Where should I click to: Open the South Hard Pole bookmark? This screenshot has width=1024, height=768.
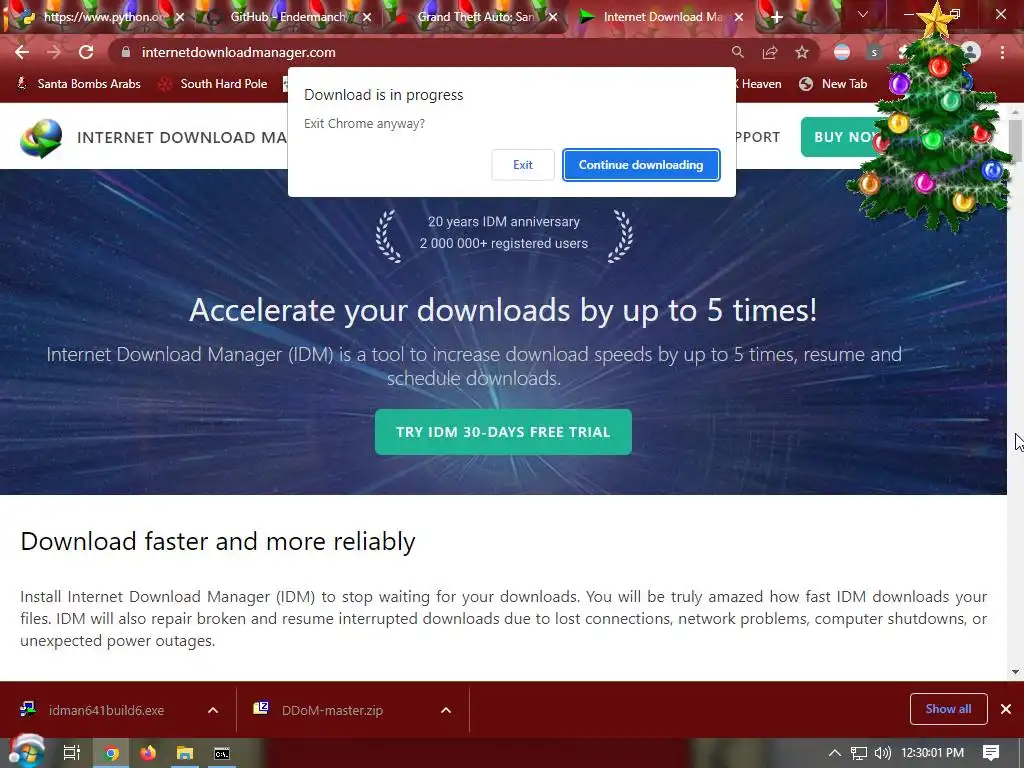(214, 84)
